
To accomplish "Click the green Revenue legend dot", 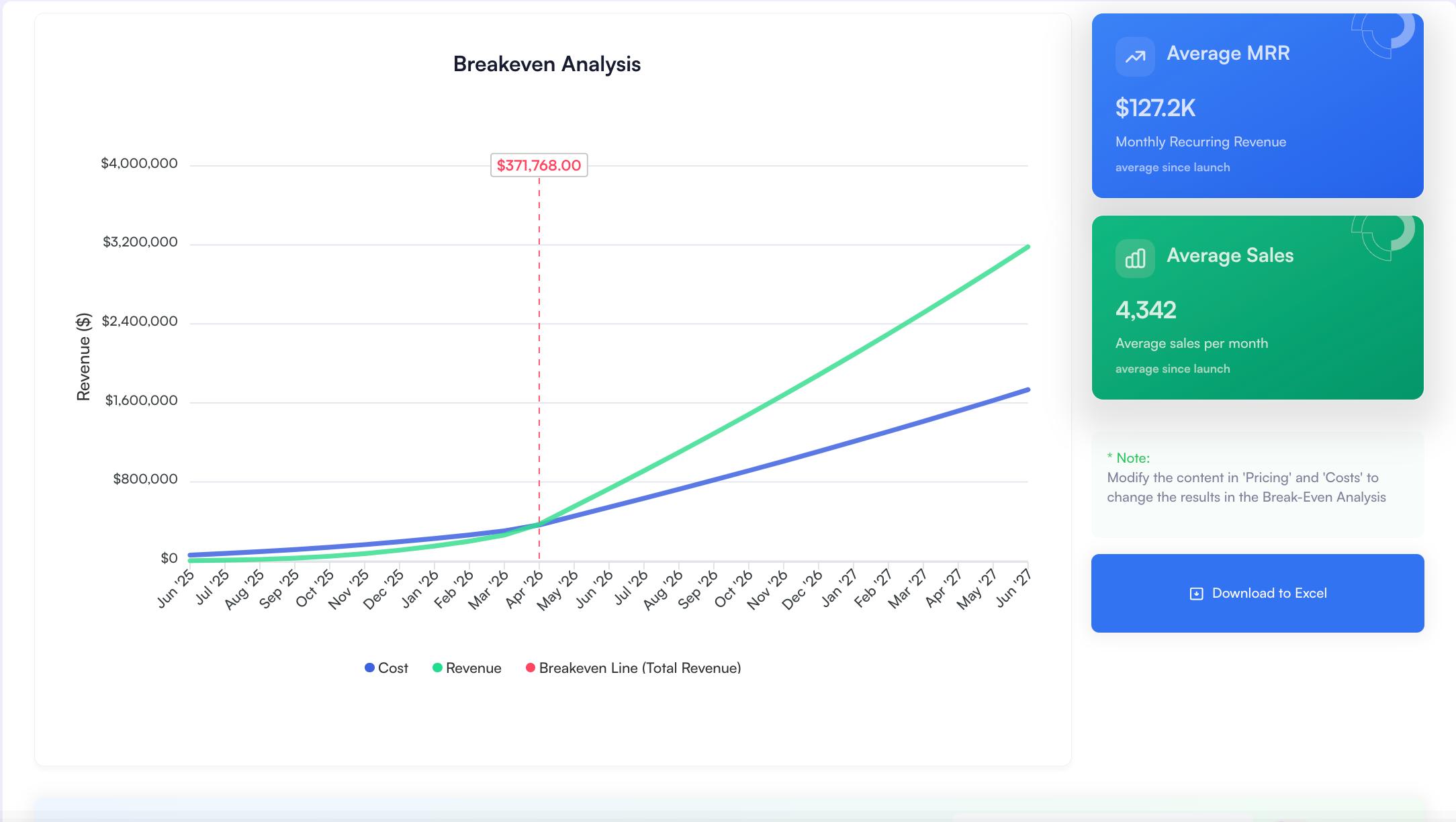I will coord(437,668).
